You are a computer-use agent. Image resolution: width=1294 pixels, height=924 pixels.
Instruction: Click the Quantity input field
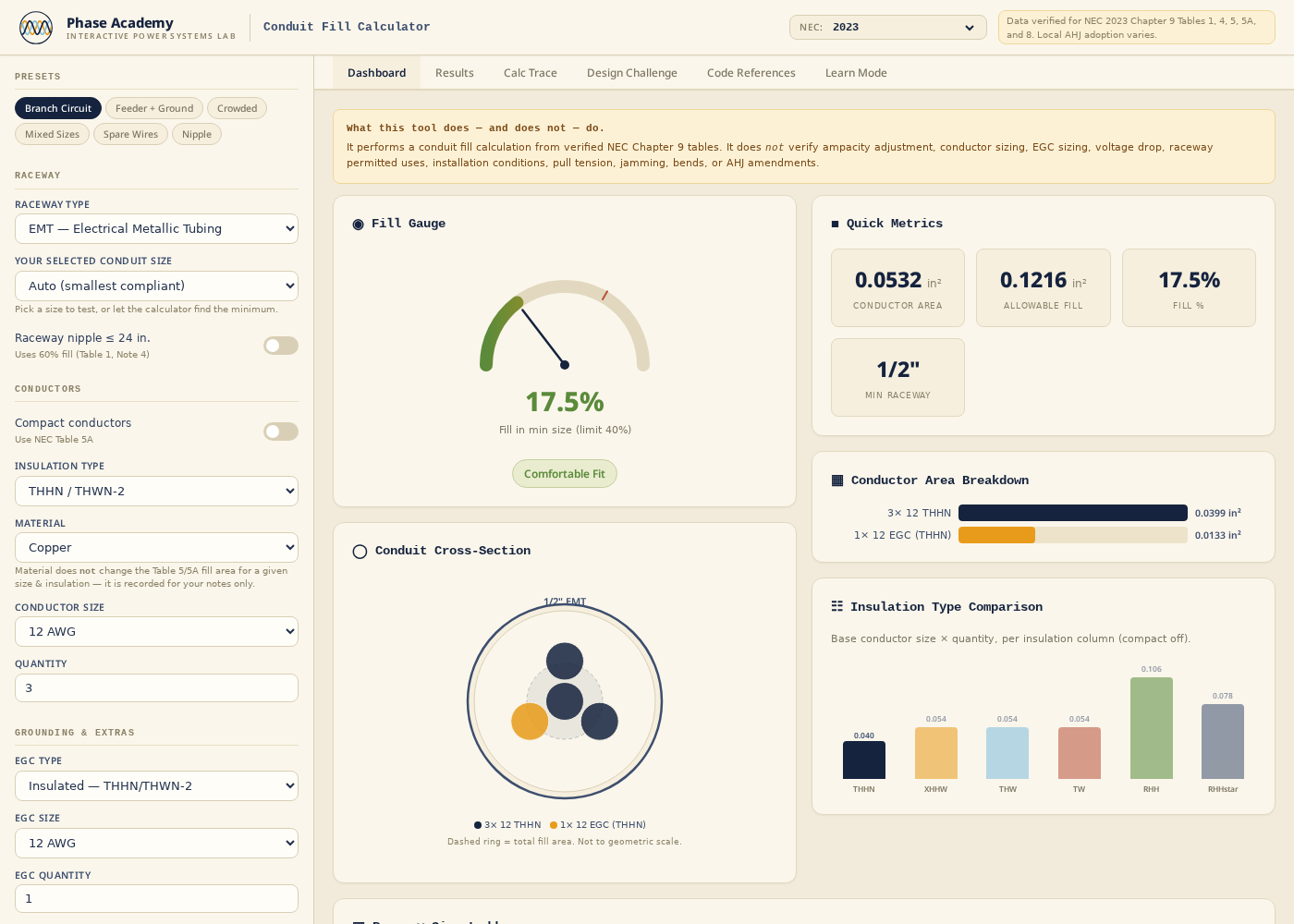pyautogui.click(x=156, y=688)
